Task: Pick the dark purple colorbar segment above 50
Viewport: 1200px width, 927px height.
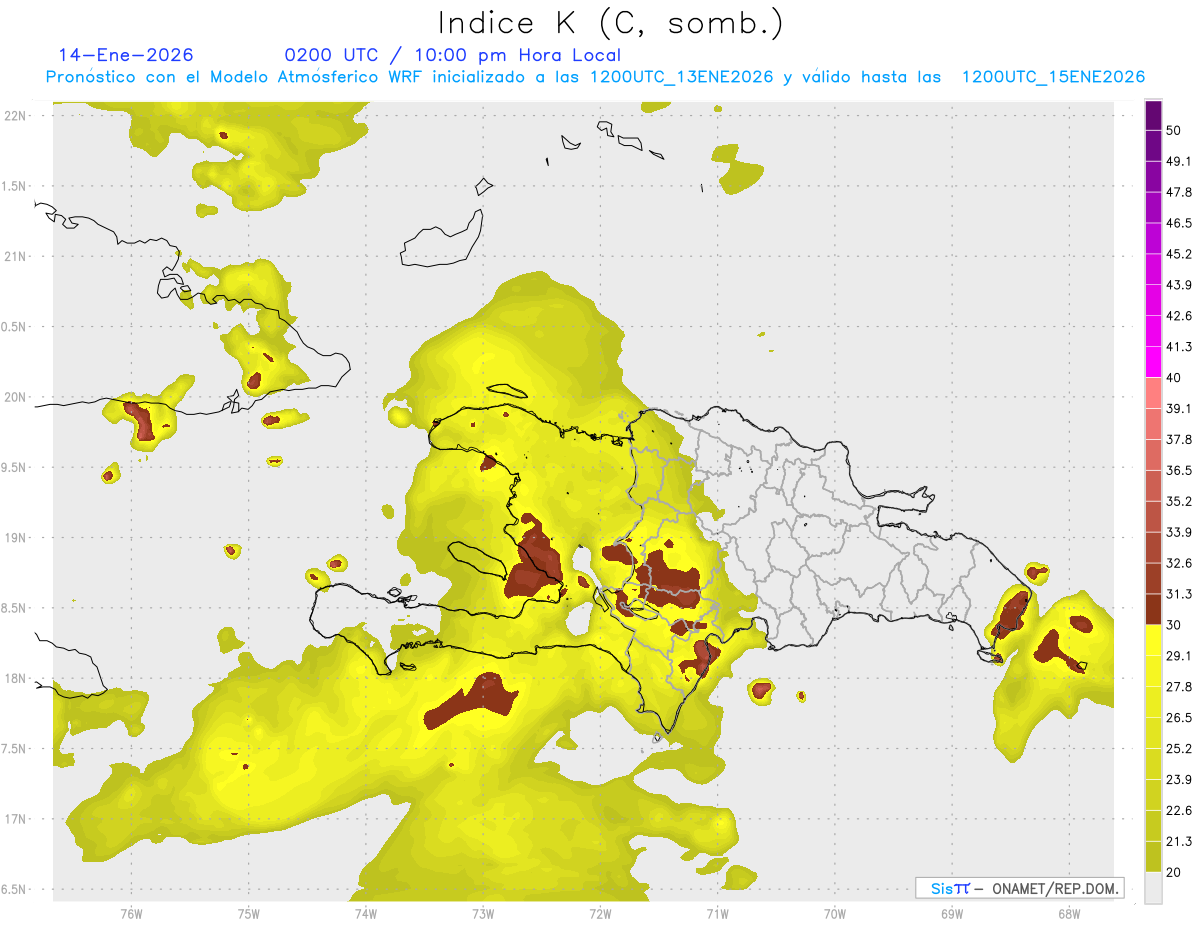Action: point(1153,115)
